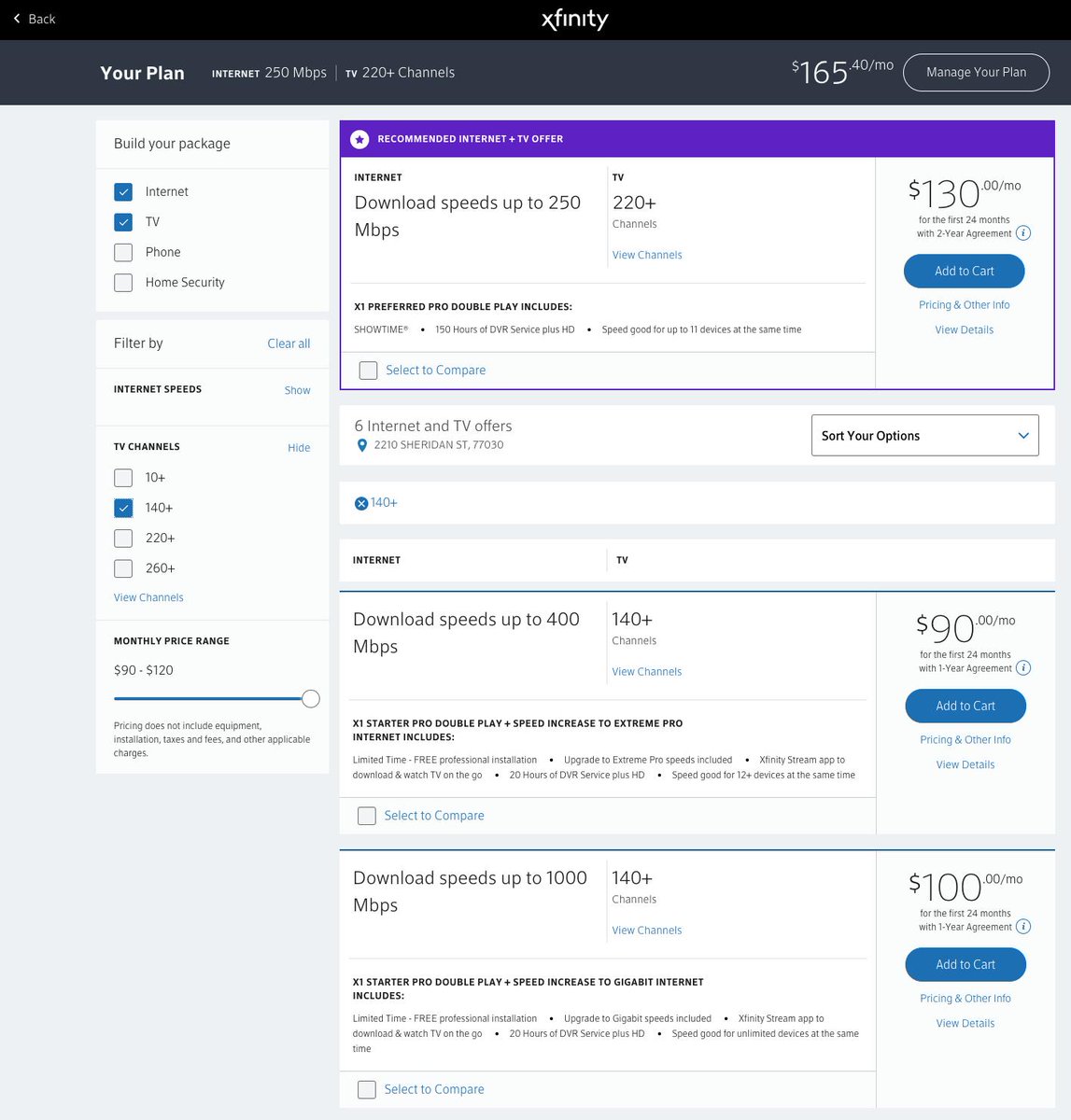Image resolution: width=1071 pixels, height=1120 pixels.
Task: Uncheck the 140+ TV channels filter
Action: pyautogui.click(x=123, y=508)
